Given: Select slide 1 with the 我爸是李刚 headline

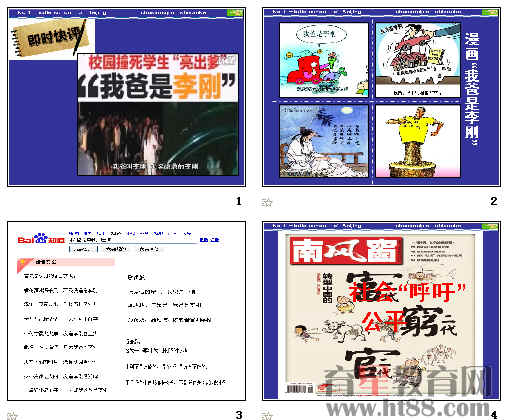Looking at the screenshot, I should 127,97.
